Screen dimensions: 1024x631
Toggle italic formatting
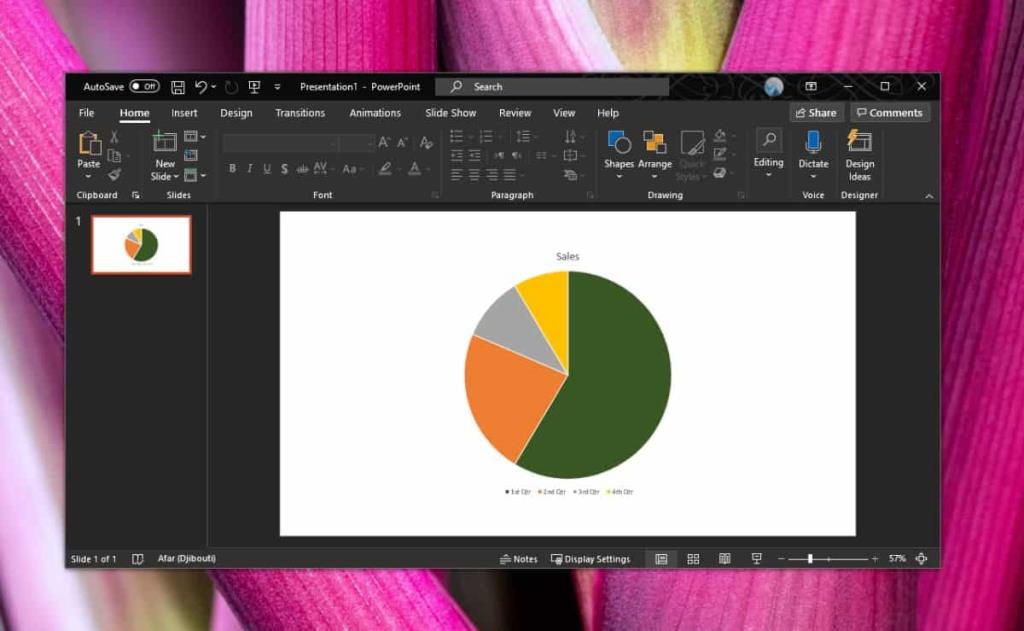[249, 168]
